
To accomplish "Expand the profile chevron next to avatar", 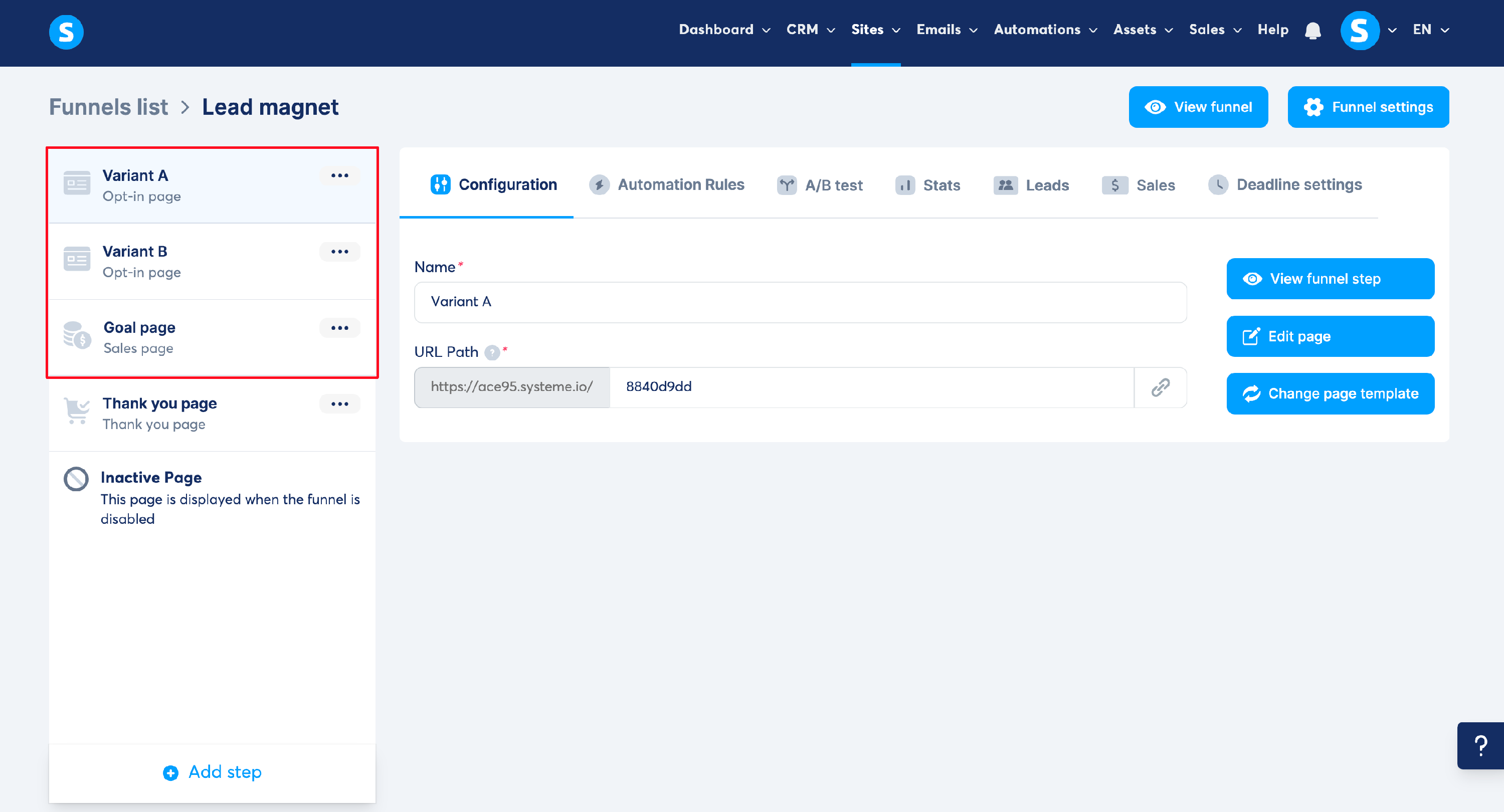I will [x=1393, y=31].
